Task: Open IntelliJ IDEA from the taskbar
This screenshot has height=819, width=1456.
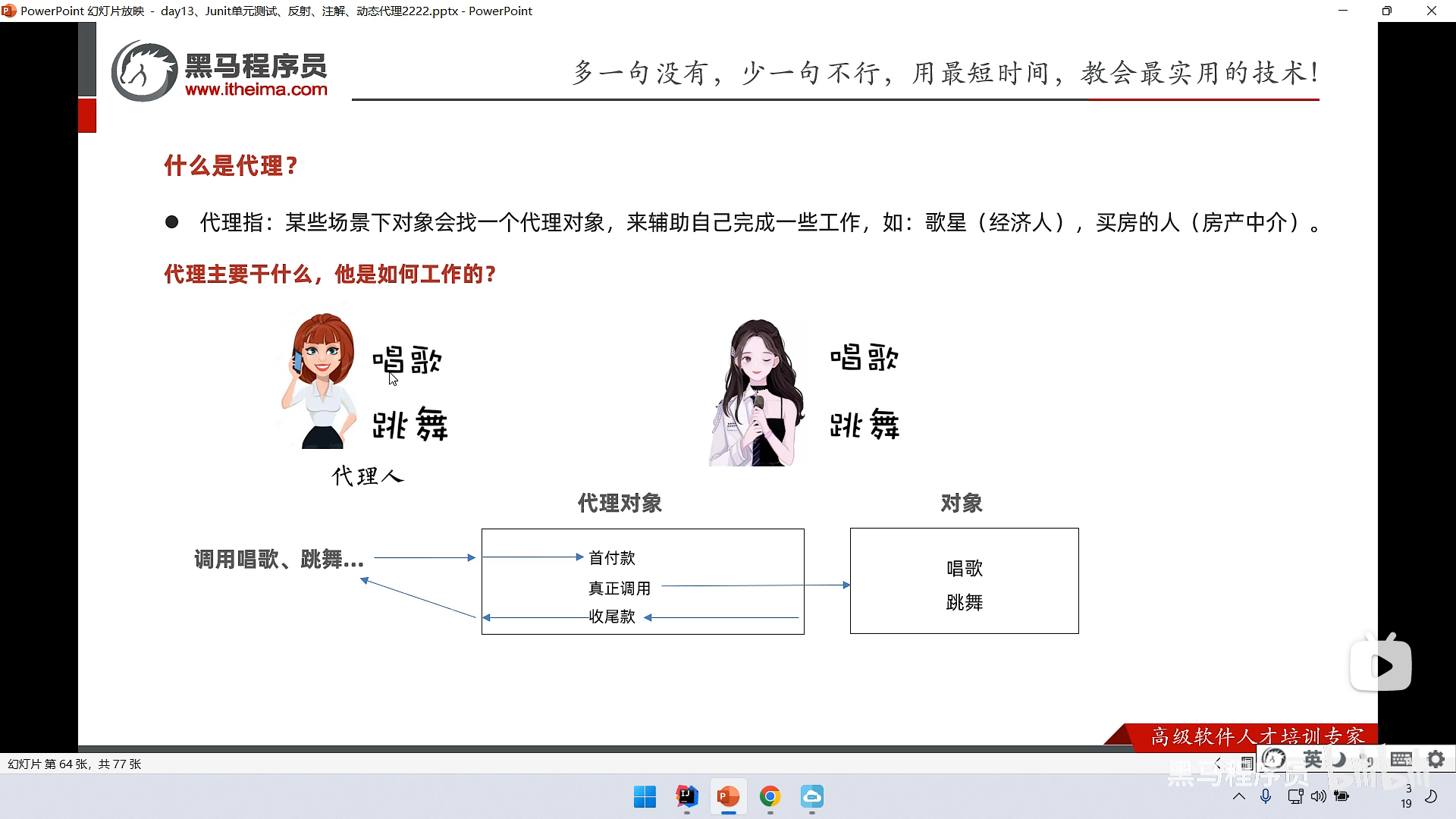Action: click(686, 796)
